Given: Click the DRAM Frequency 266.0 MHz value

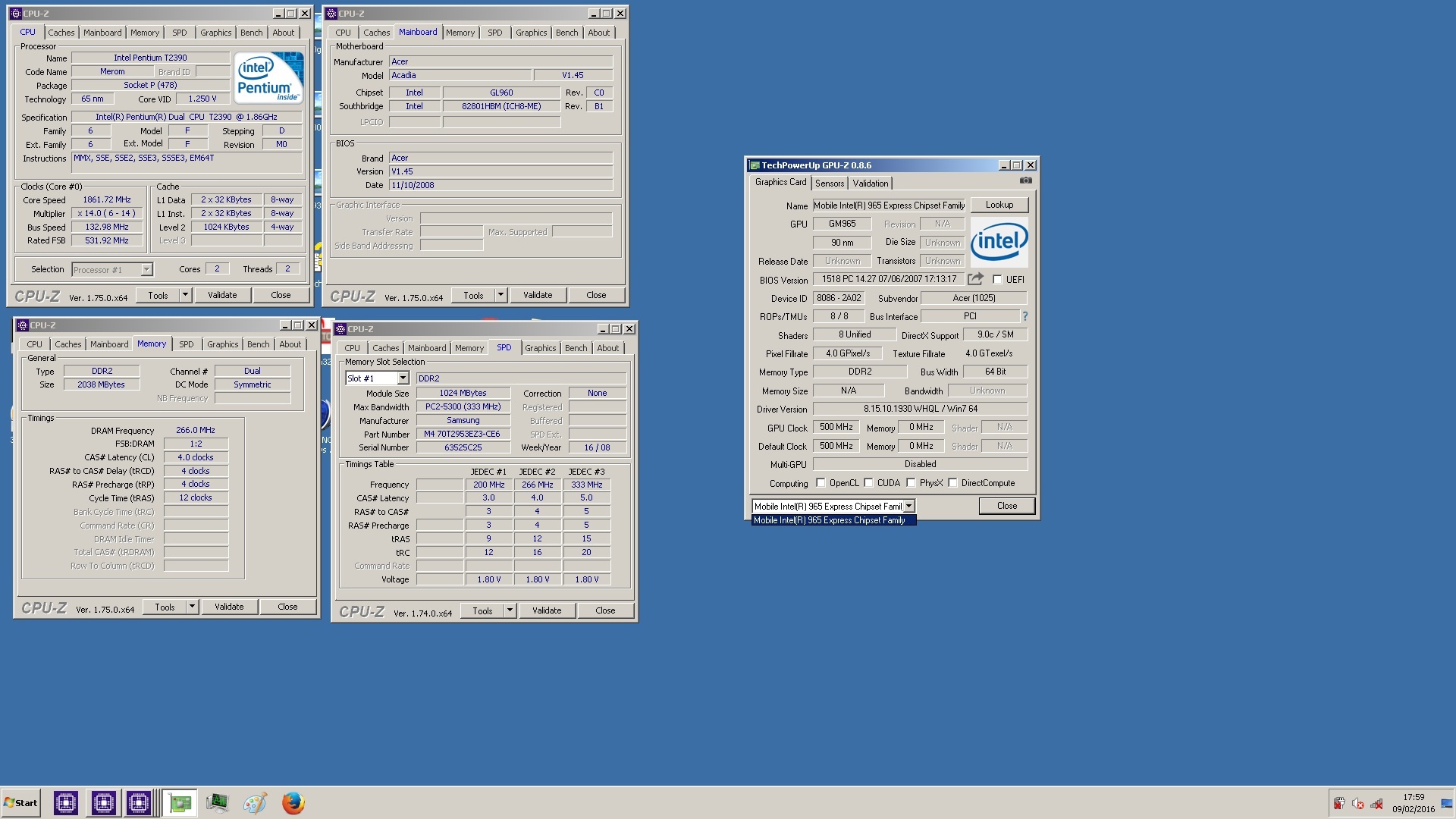Looking at the screenshot, I should 196,430.
